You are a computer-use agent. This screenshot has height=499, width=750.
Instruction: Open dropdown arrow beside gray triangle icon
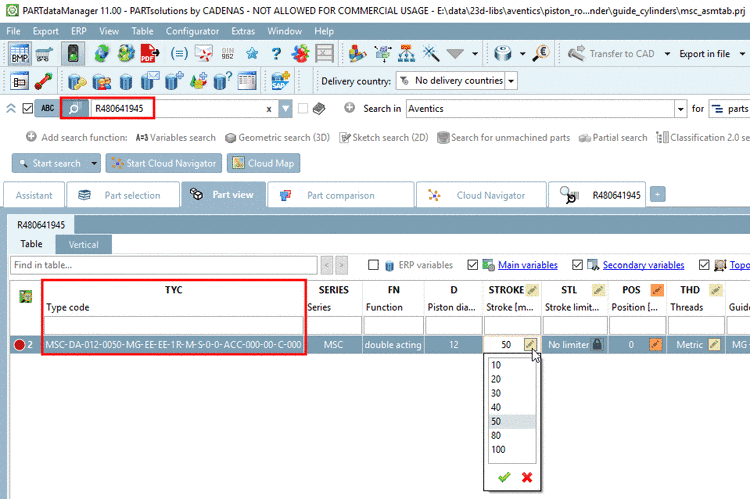click(475, 54)
